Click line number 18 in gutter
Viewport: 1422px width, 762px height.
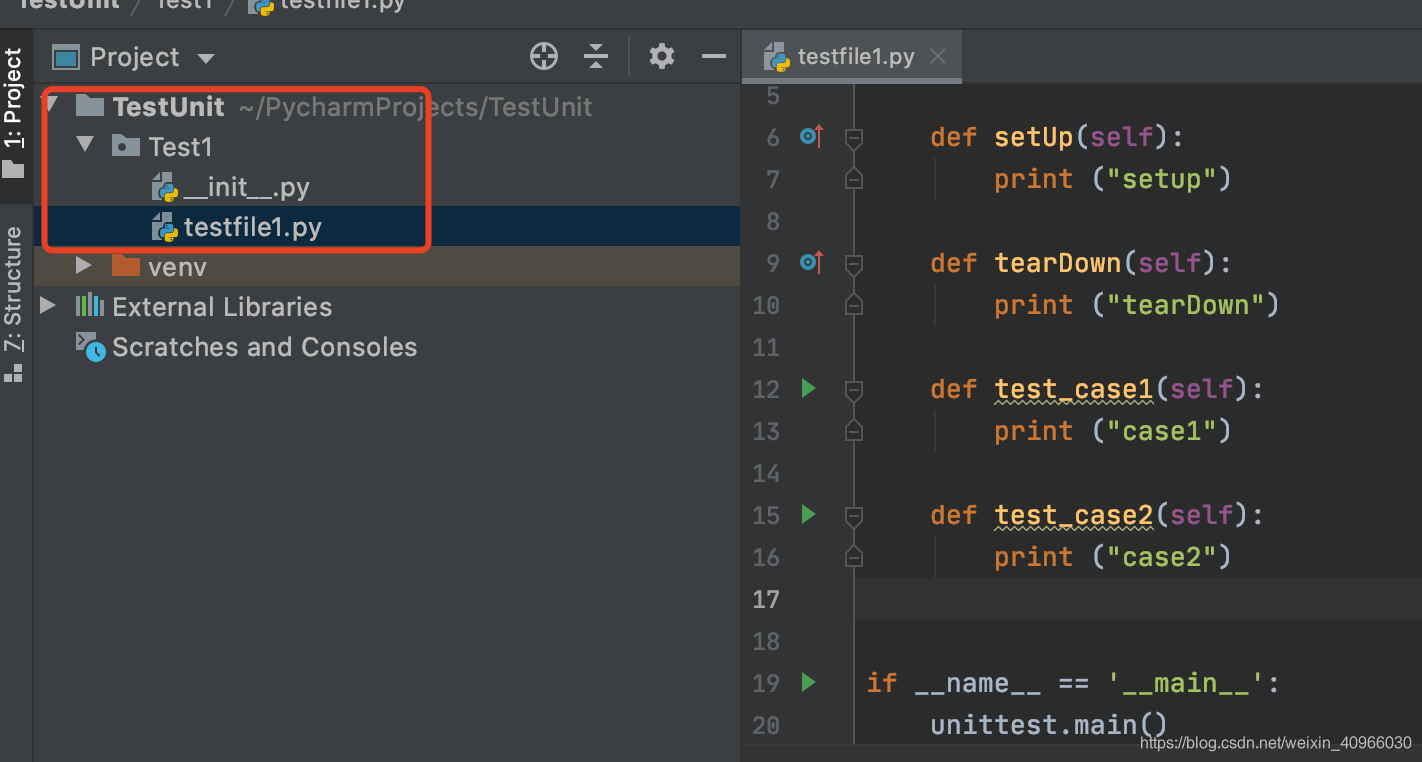click(766, 641)
